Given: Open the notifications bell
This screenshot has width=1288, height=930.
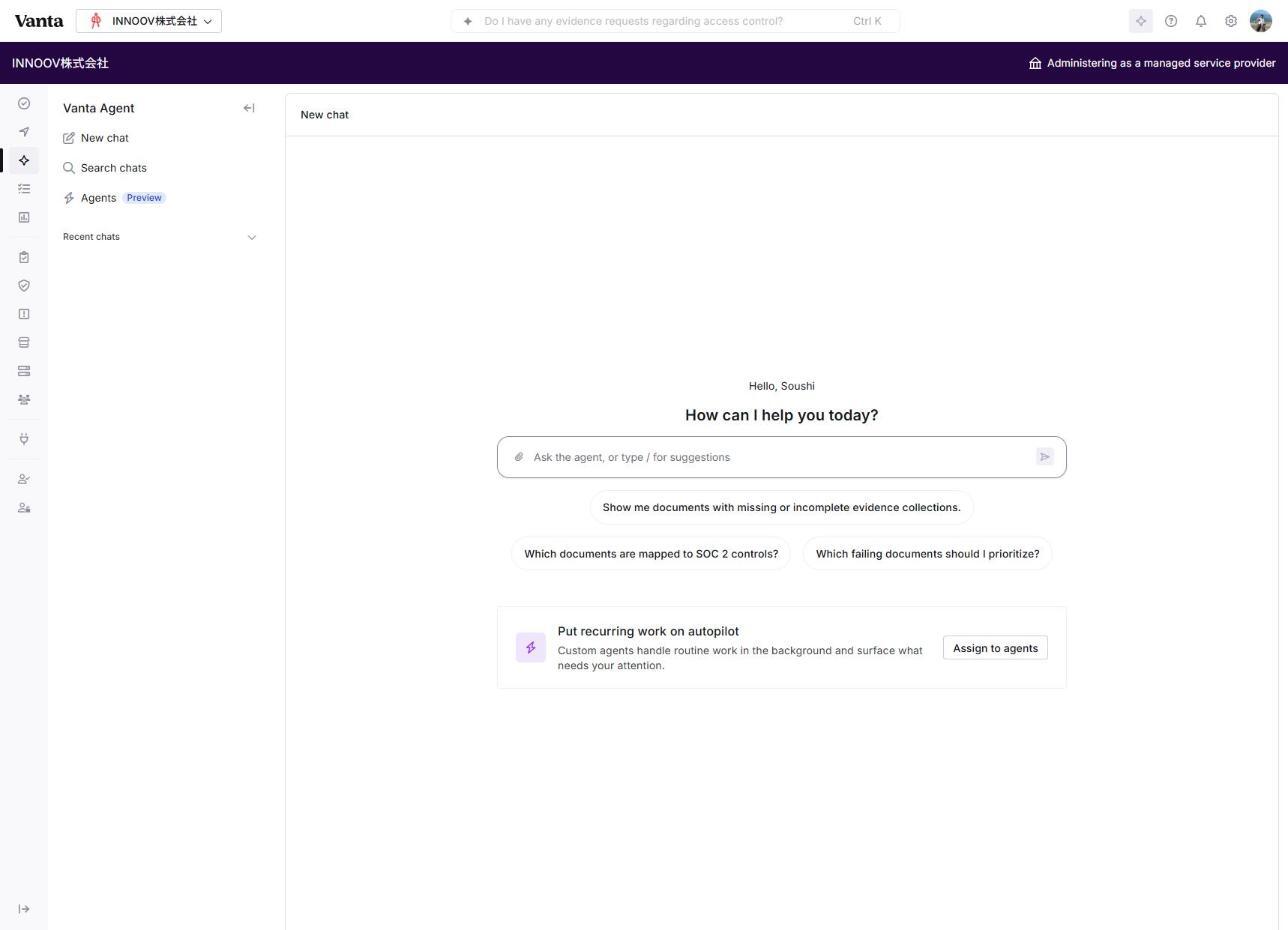Looking at the screenshot, I should click(x=1201, y=21).
